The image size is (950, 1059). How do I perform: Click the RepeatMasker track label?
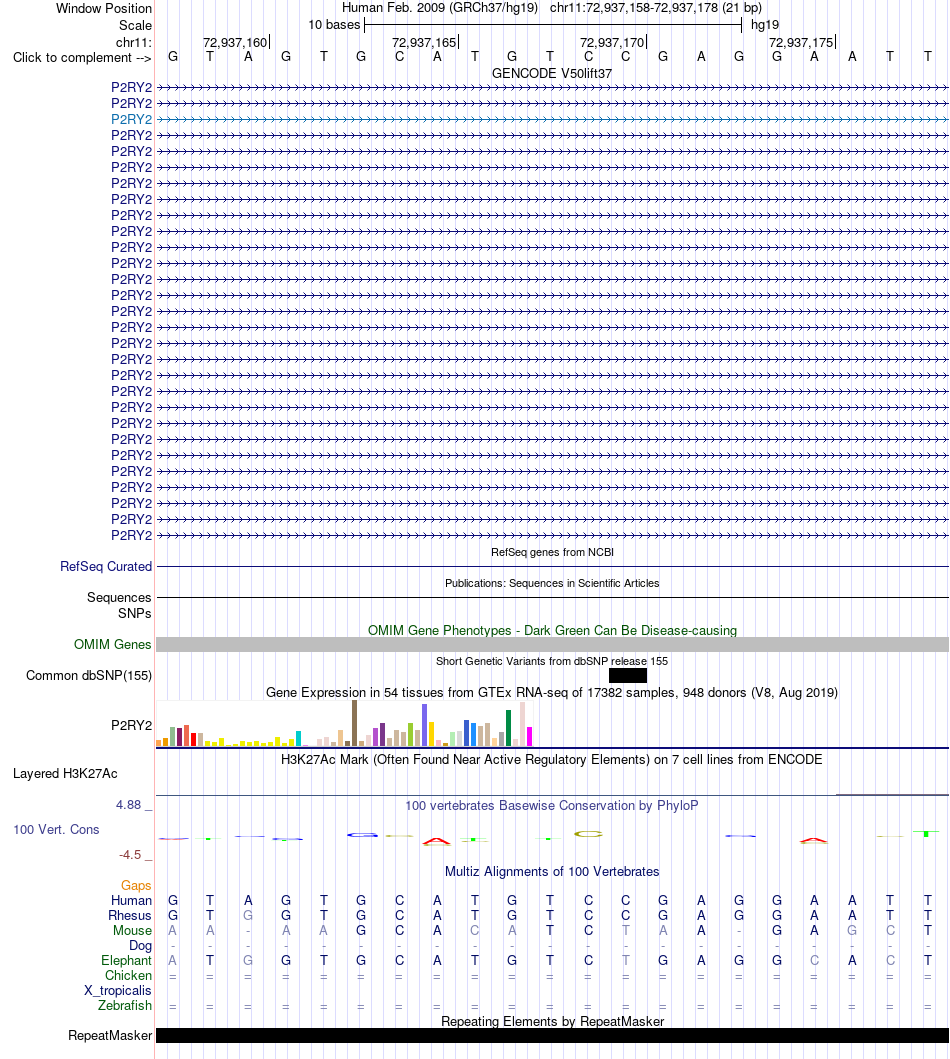click(x=110, y=1035)
